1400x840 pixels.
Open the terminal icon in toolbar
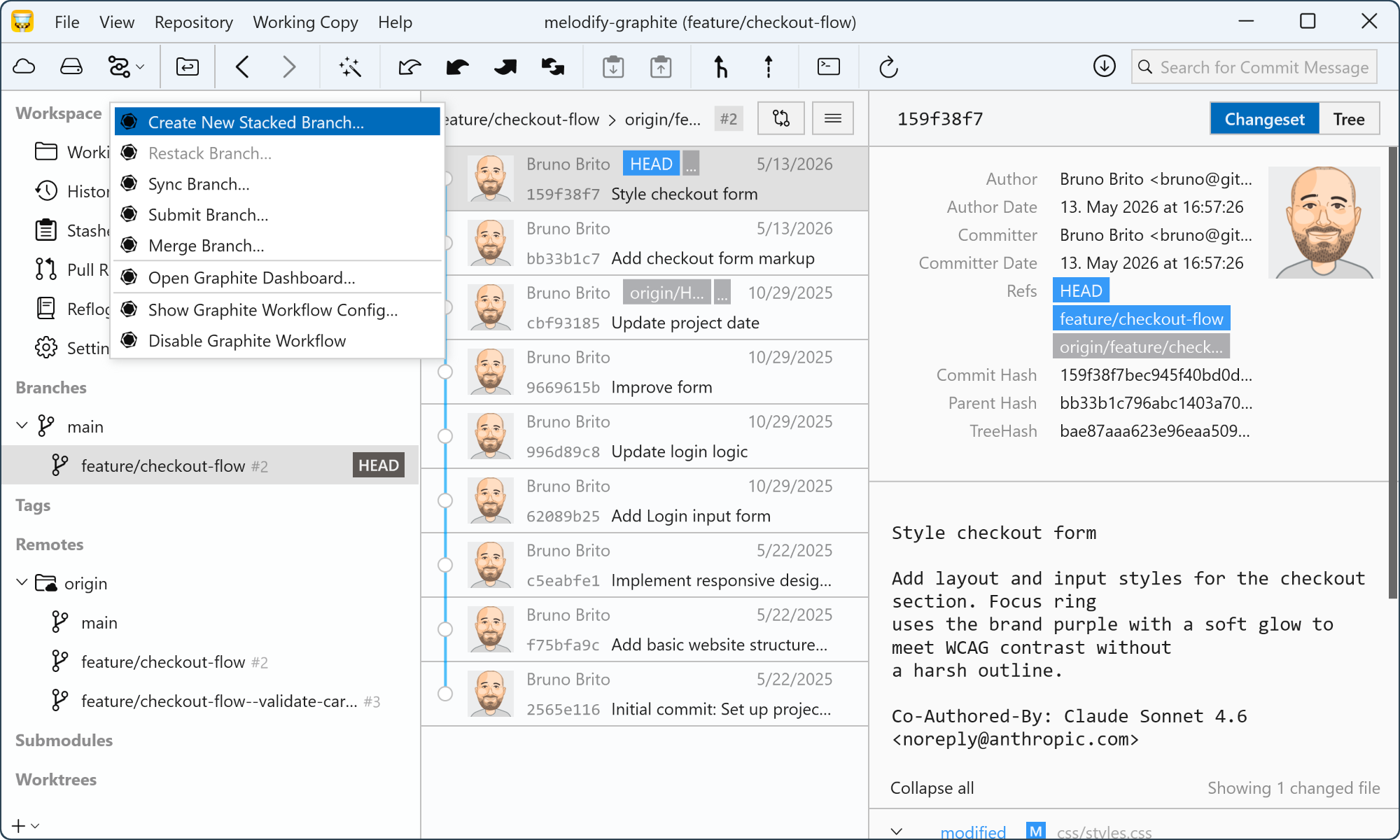(829, 67)
